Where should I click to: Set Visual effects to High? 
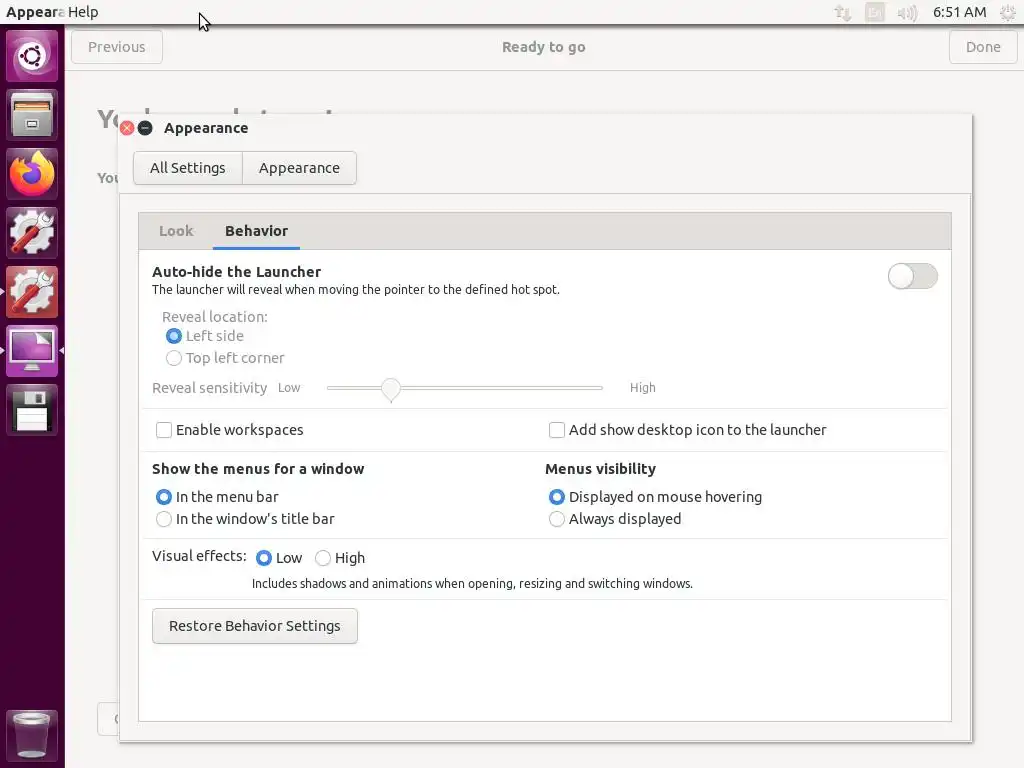[x=323, y=558]
